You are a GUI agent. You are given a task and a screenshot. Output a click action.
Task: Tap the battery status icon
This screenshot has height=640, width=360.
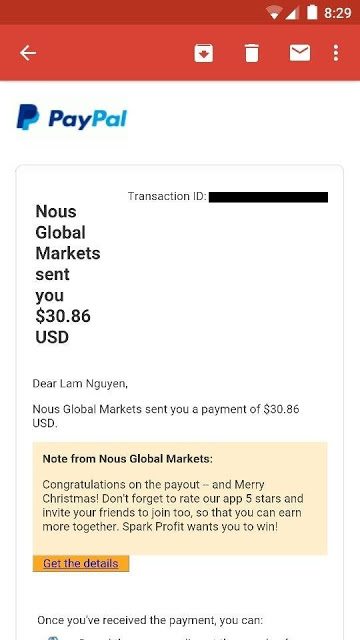click(x=312, y=12)
